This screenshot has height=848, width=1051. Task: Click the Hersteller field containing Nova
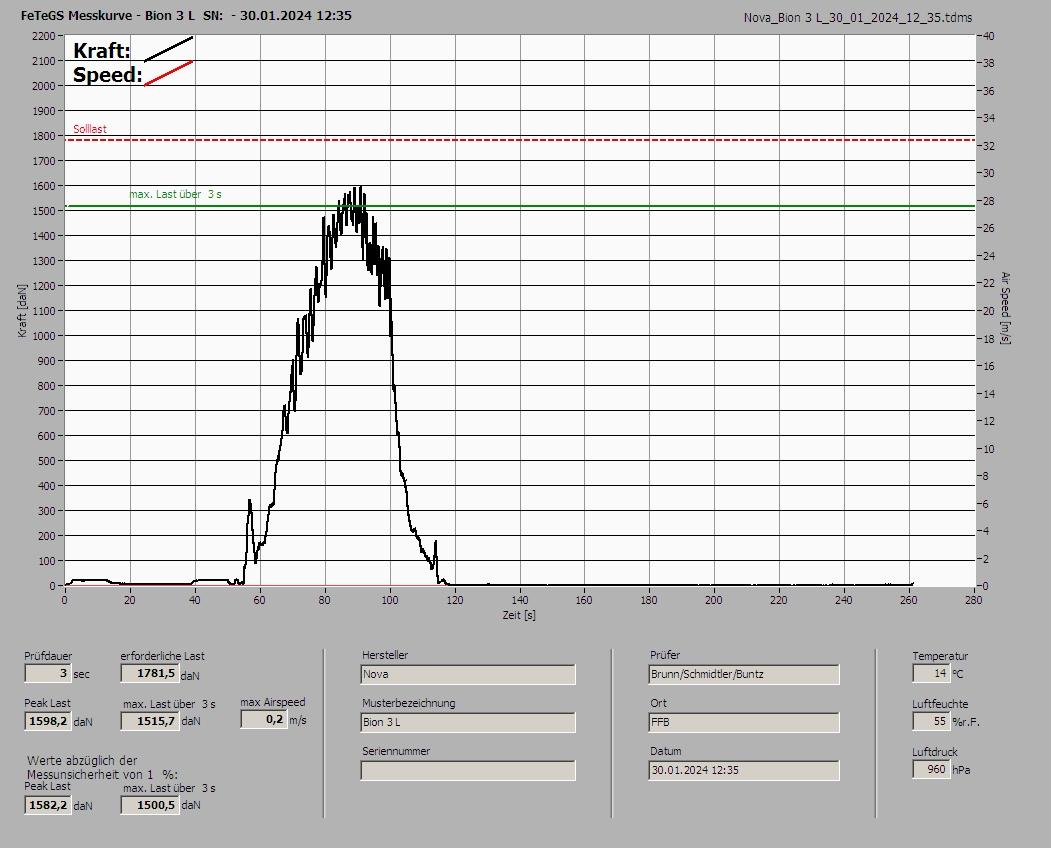pyautogui.click(x=468, y=674)
